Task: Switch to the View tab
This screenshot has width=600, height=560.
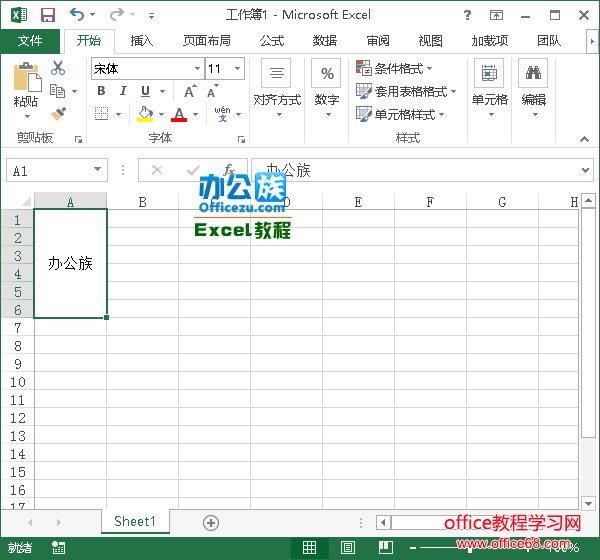Action: tap(430, 41)
